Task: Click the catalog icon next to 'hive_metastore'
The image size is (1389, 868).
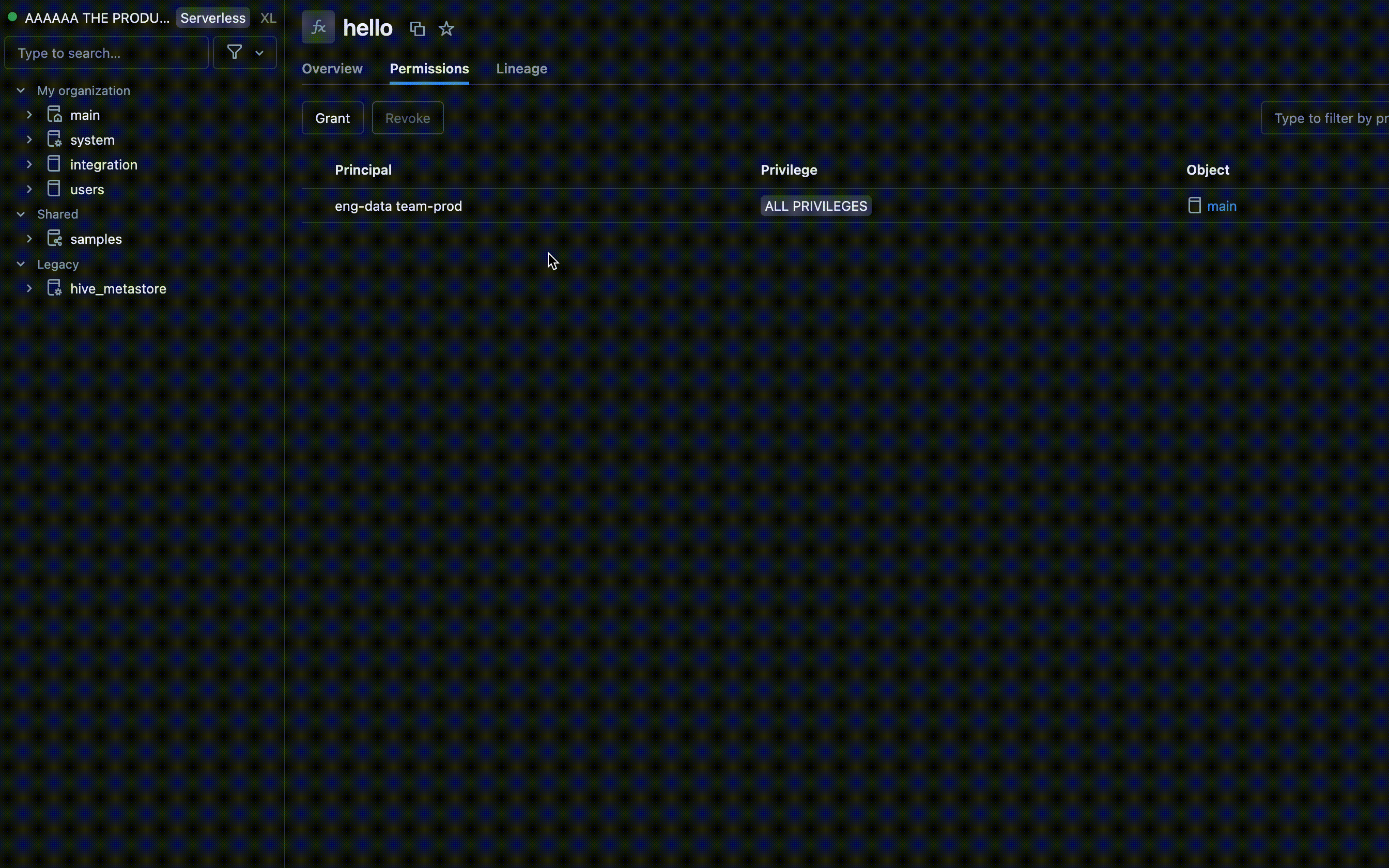Action: pyautogui.click(x=54, y=288)
